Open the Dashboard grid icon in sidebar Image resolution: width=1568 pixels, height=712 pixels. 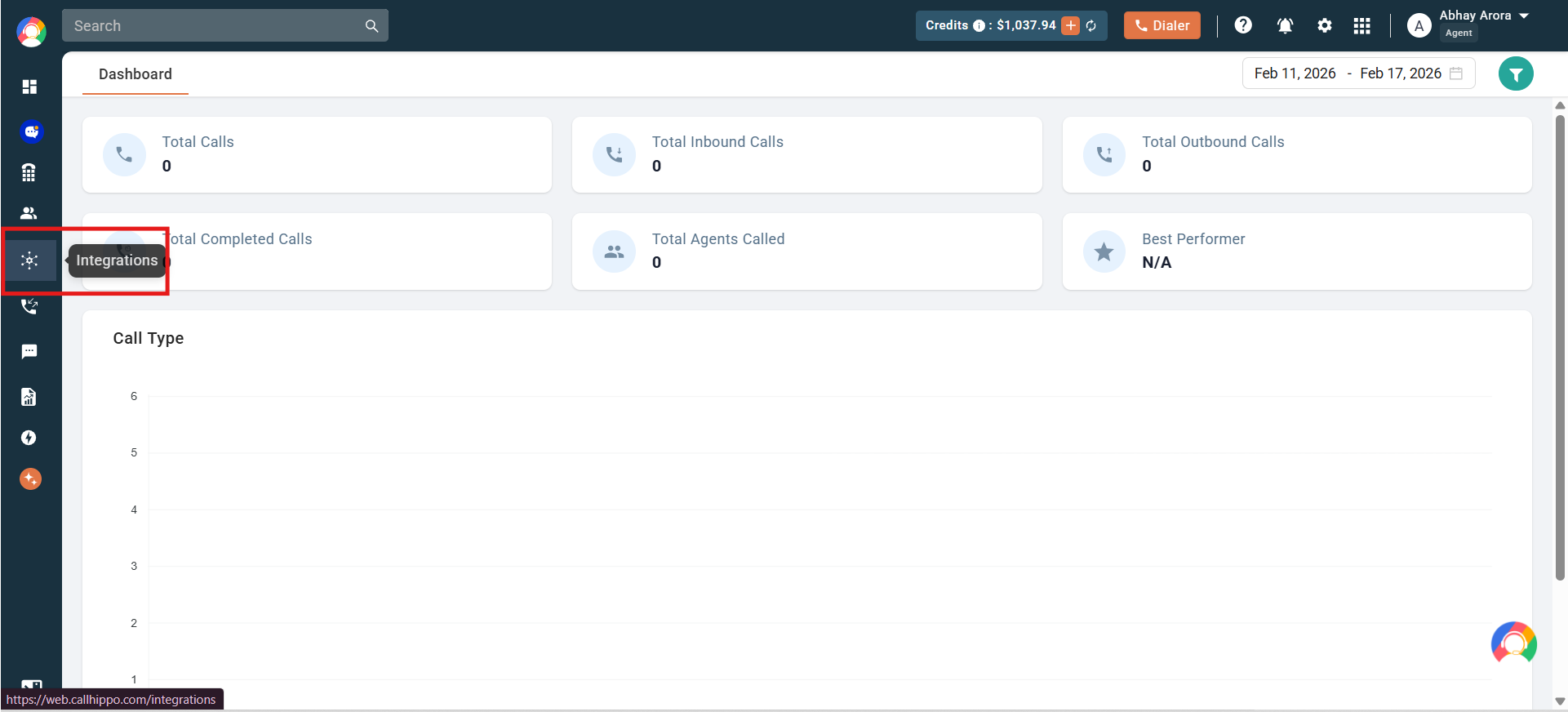pyautogui.click(x=29, y=87)
